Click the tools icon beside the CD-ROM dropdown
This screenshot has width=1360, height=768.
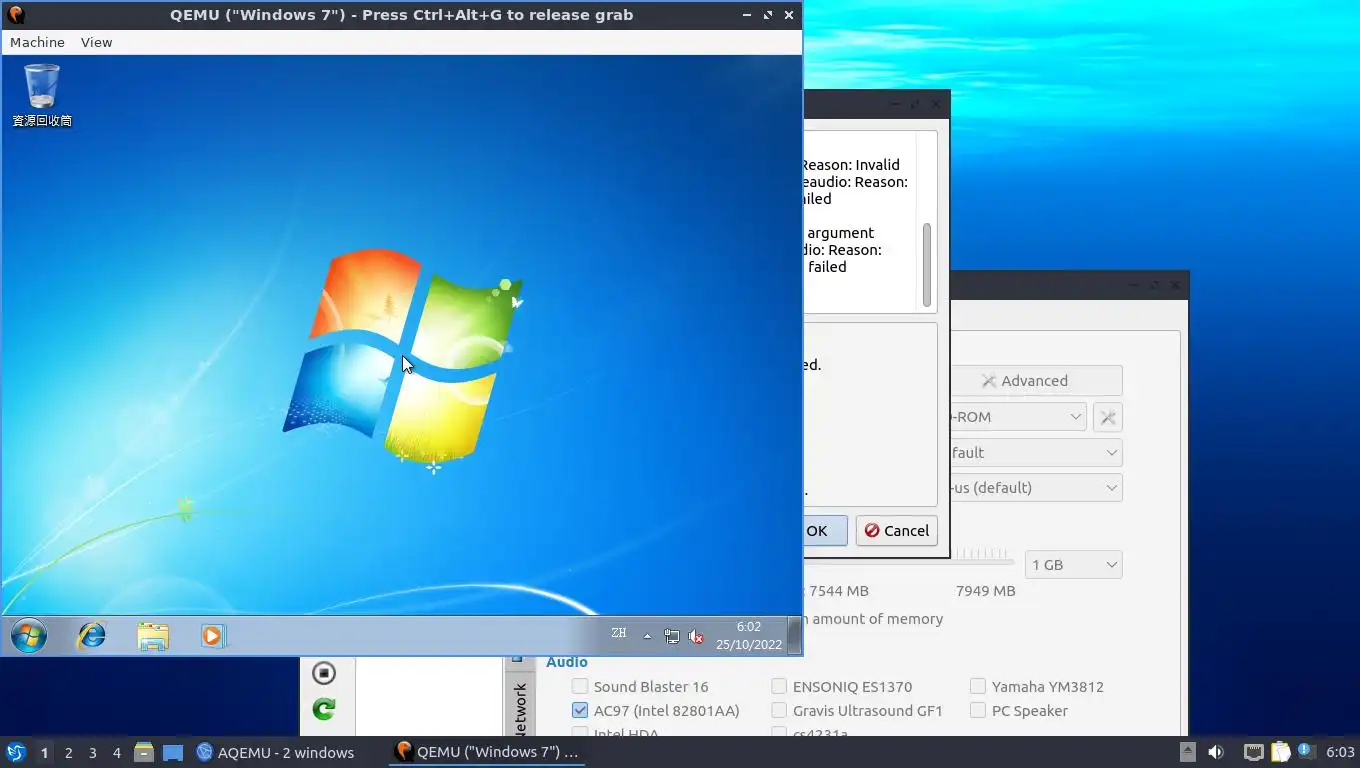point(1108,417)
